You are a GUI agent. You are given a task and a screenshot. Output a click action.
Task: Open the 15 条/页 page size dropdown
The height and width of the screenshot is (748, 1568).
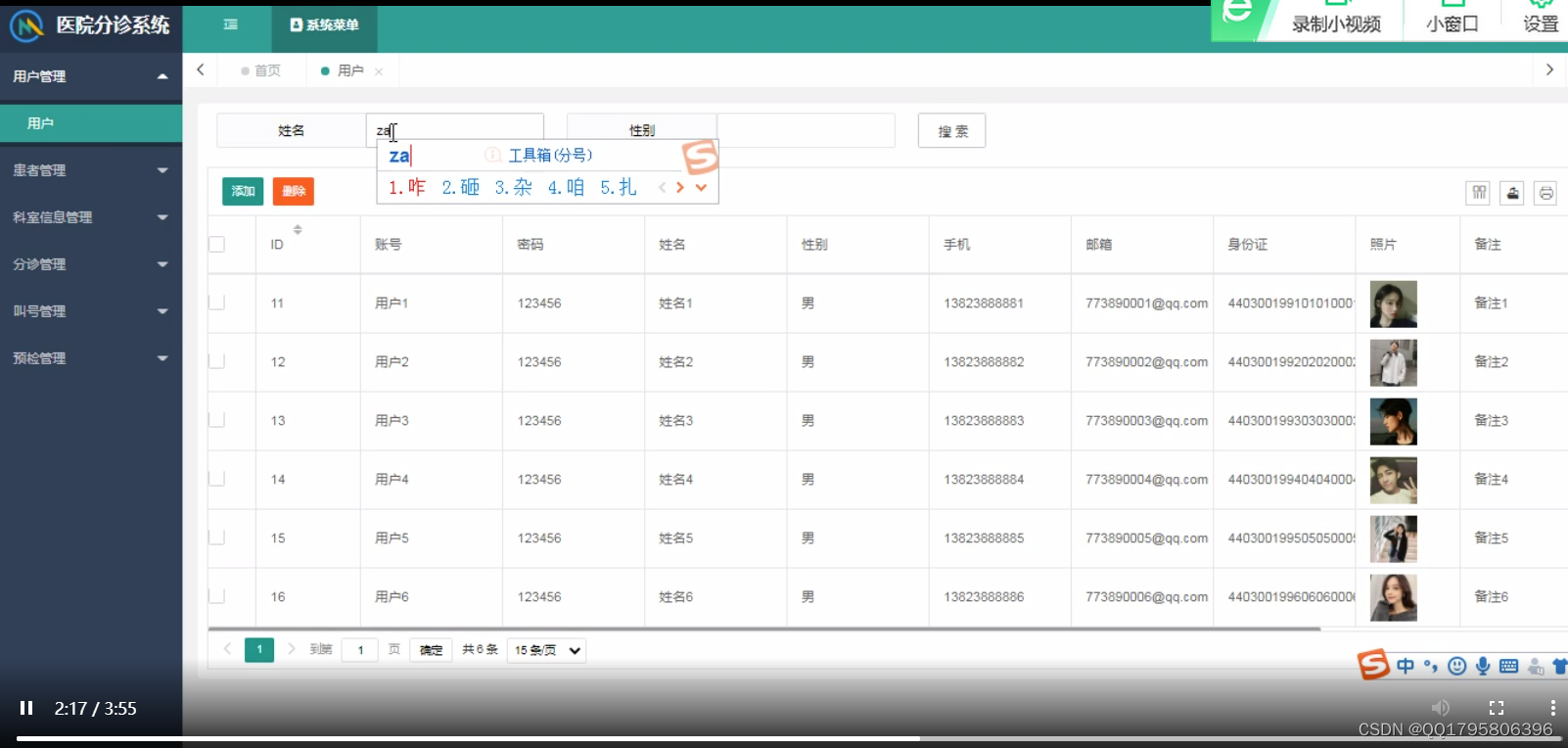point(546,650)
